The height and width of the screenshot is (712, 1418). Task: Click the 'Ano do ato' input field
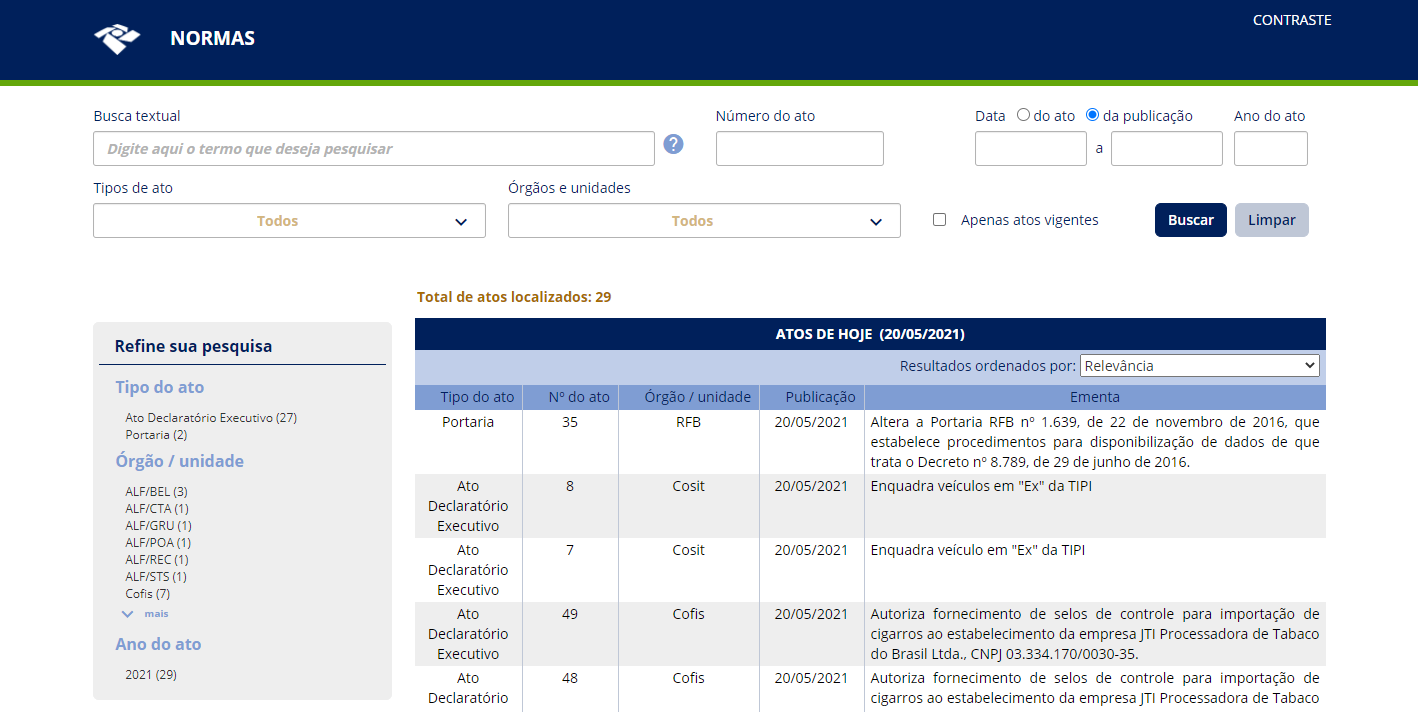1270,149
